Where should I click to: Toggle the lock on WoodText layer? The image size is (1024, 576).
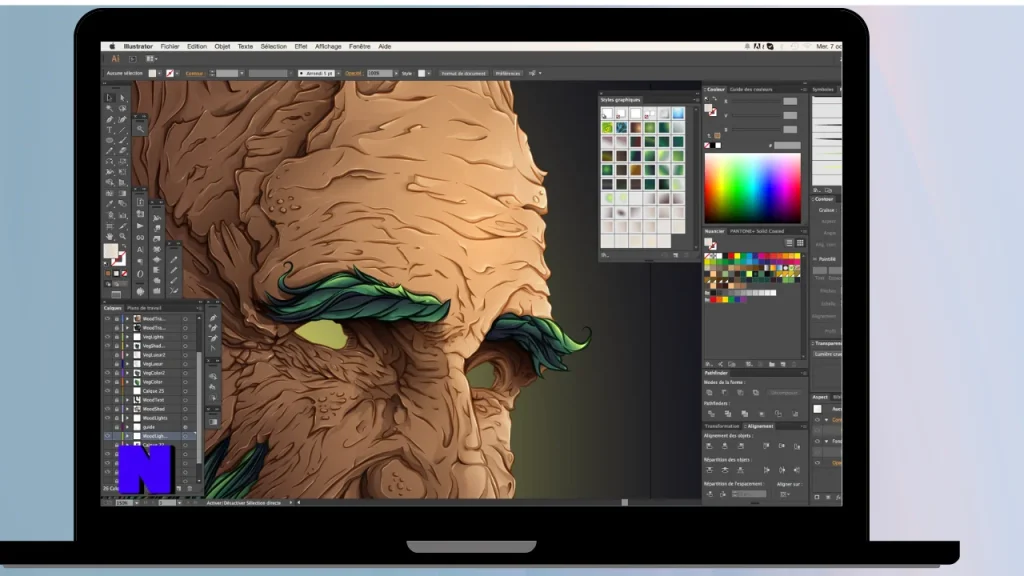117,400
